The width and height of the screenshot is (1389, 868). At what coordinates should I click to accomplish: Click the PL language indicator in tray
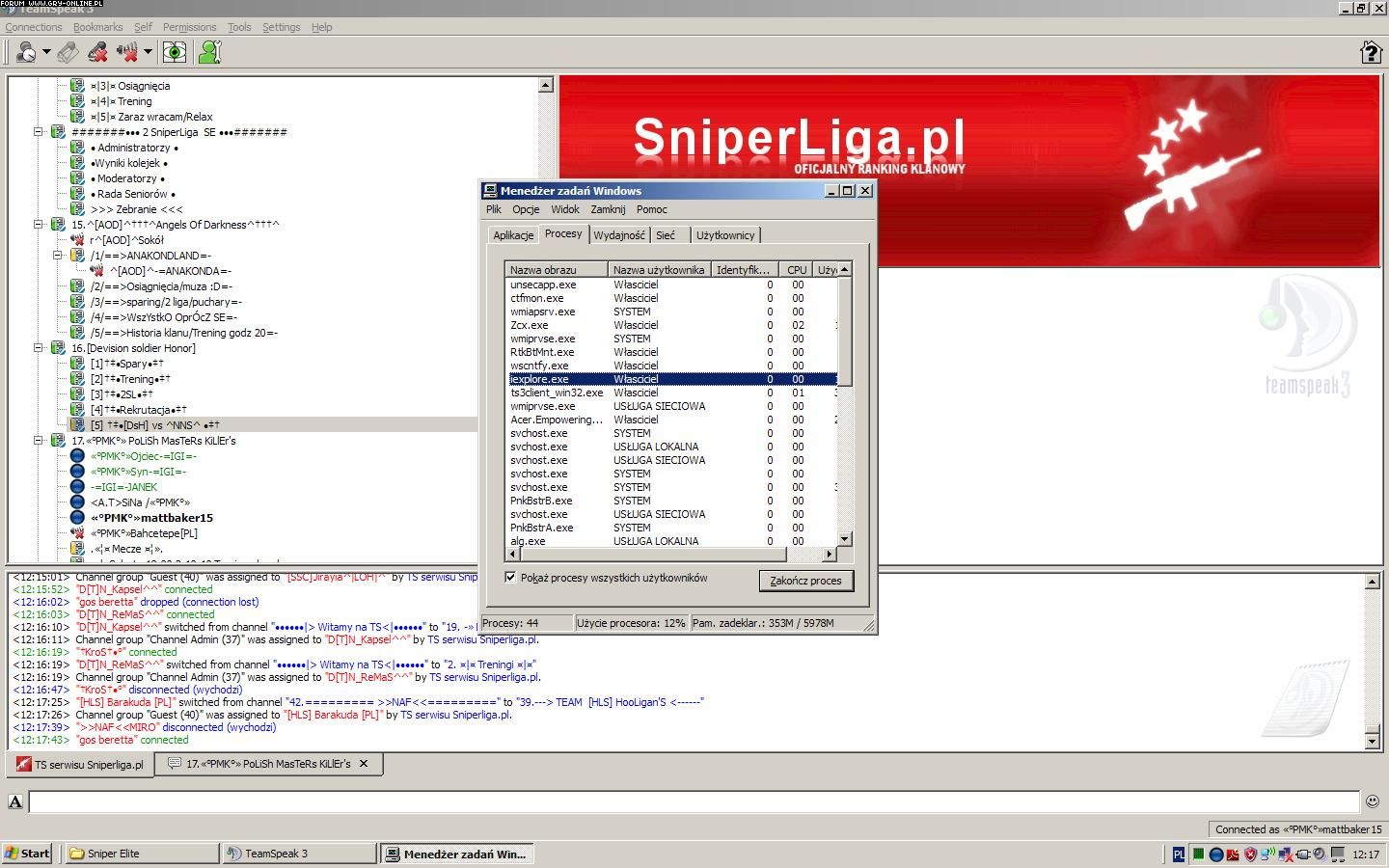pyautogui.click(x=1179, y=854)
